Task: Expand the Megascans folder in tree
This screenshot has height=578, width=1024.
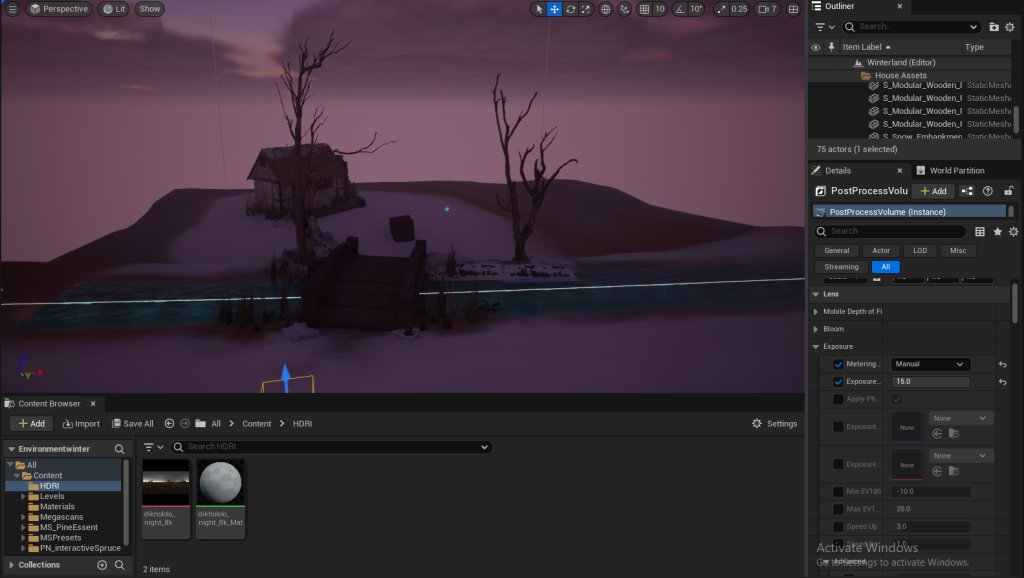Action: point(24,517)
